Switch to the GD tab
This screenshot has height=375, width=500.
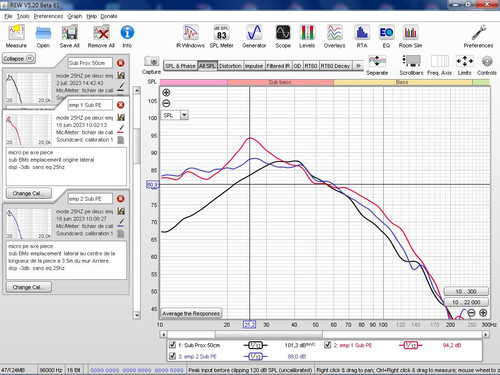pyautogui.click(x=297, y=66)
